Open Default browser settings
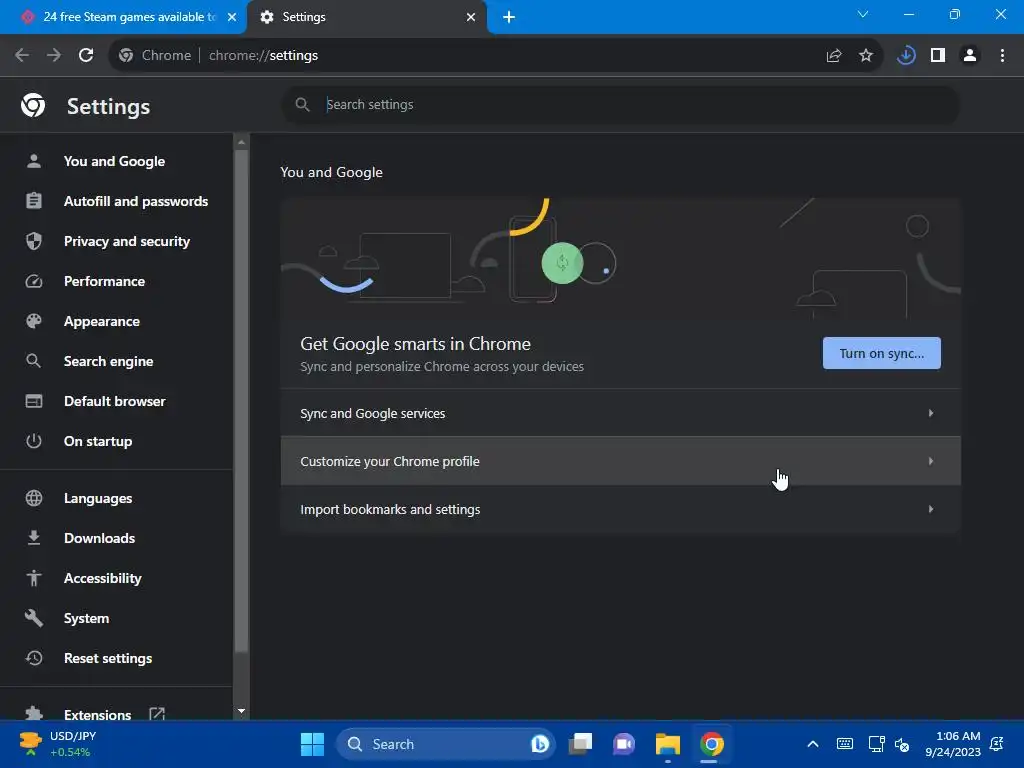The image size is (1024, 768). click(x=116, y=401)
